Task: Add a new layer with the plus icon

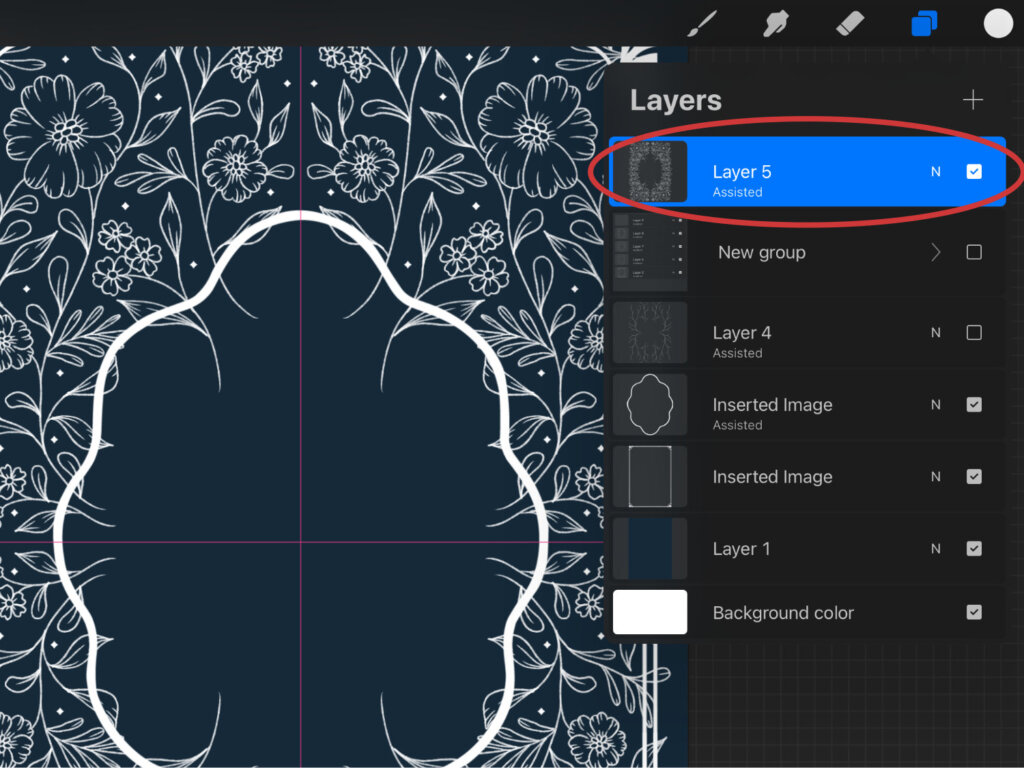Action: pos(972,100)
